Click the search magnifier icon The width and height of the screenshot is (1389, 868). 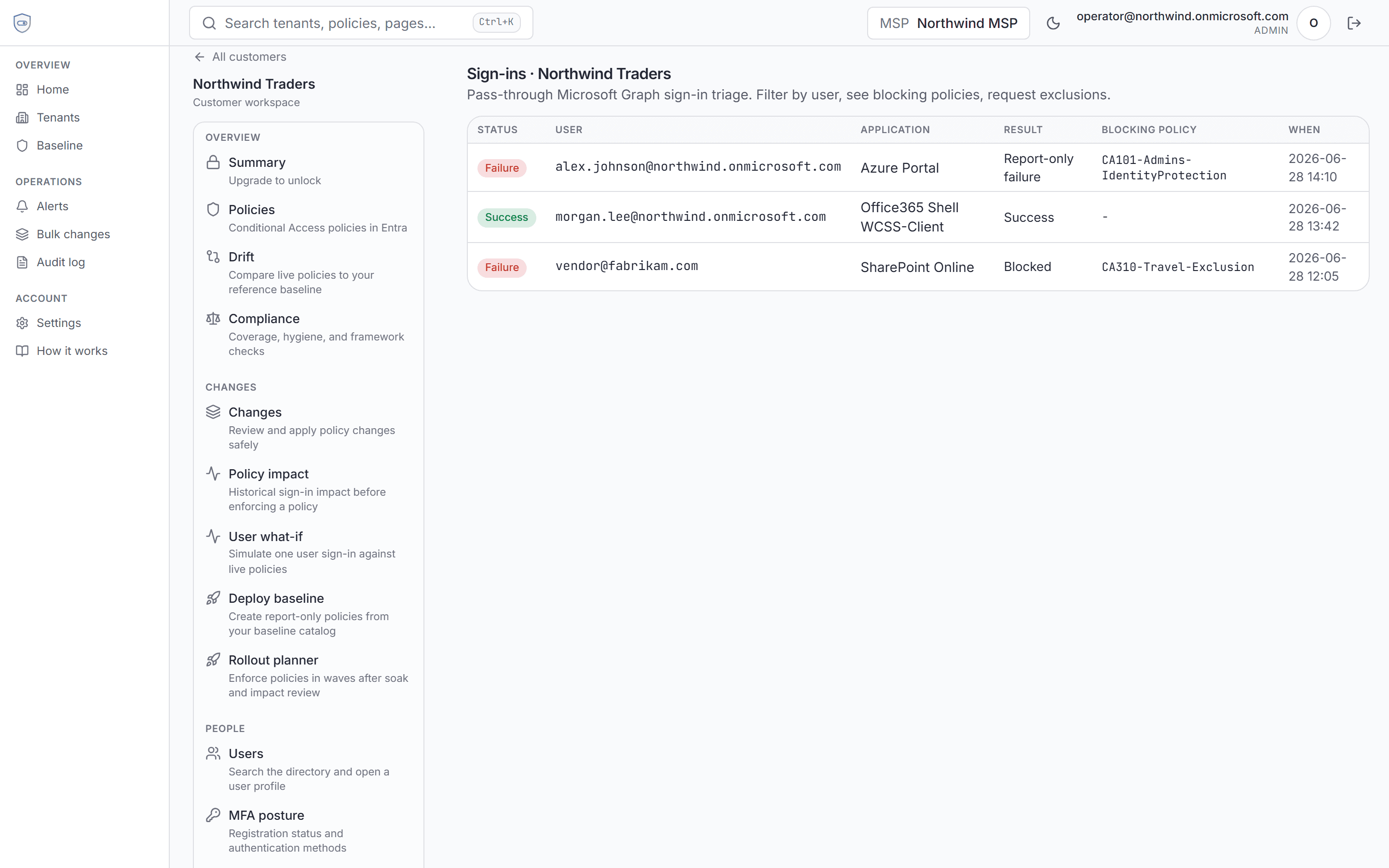click(209, 23)
